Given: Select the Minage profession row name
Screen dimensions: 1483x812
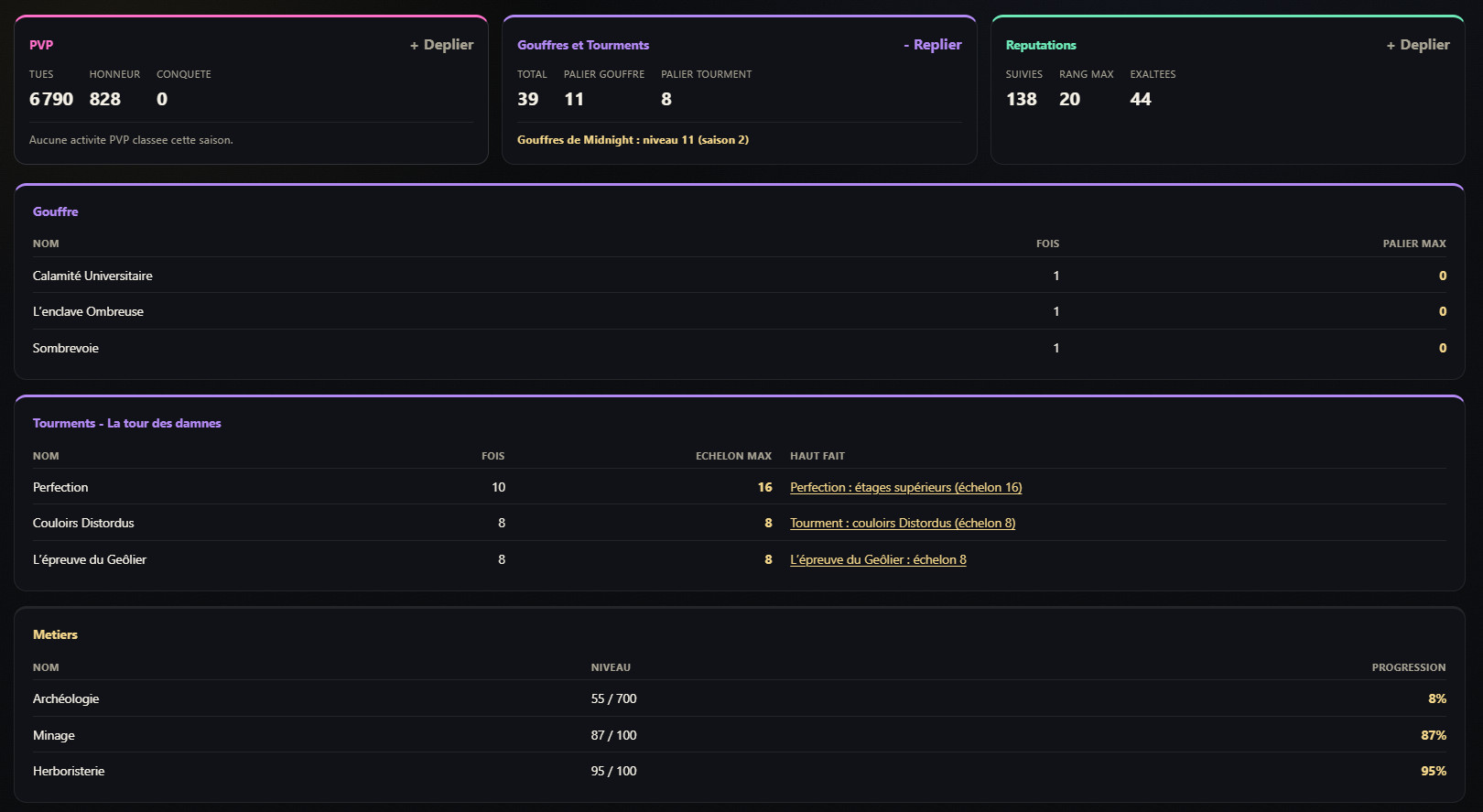Looking at the screenshot, I should pos(54,735).
